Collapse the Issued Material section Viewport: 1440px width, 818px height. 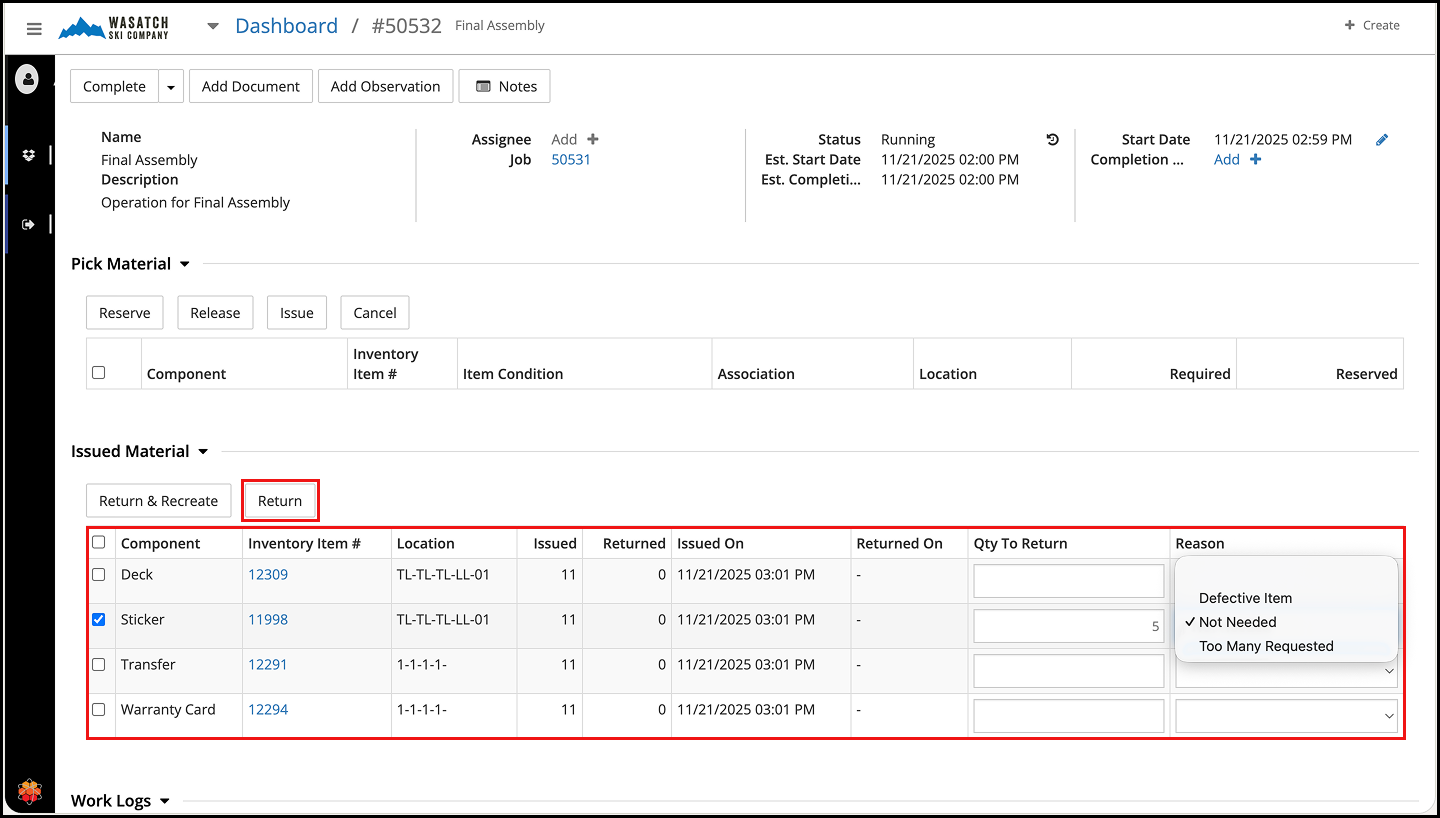tap(203, 452)
